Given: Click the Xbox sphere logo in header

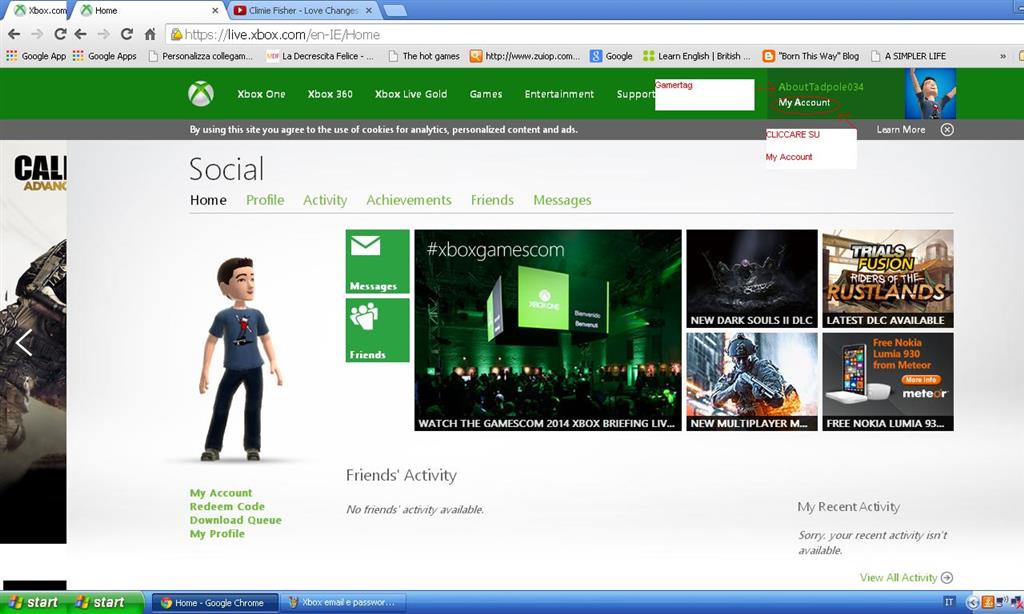Looking at the screenshot, I should pyautogui.click(x=201, y=94).
